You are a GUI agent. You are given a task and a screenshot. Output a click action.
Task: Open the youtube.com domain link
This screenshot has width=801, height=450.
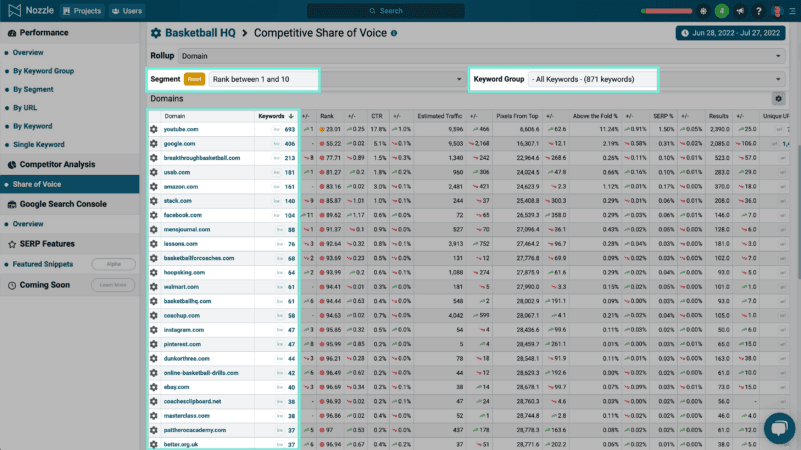pos(181,130)
